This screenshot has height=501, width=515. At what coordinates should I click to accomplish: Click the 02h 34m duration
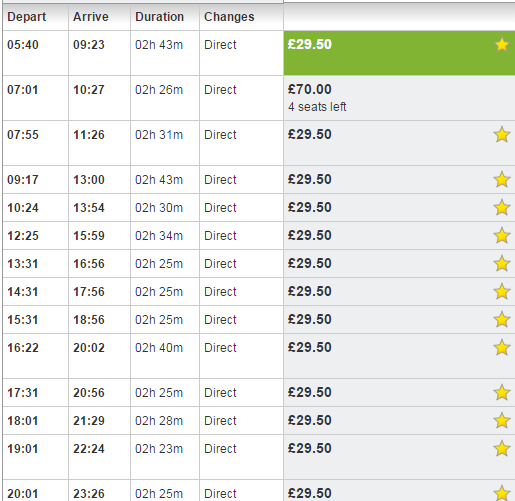[x=159, y=236]
